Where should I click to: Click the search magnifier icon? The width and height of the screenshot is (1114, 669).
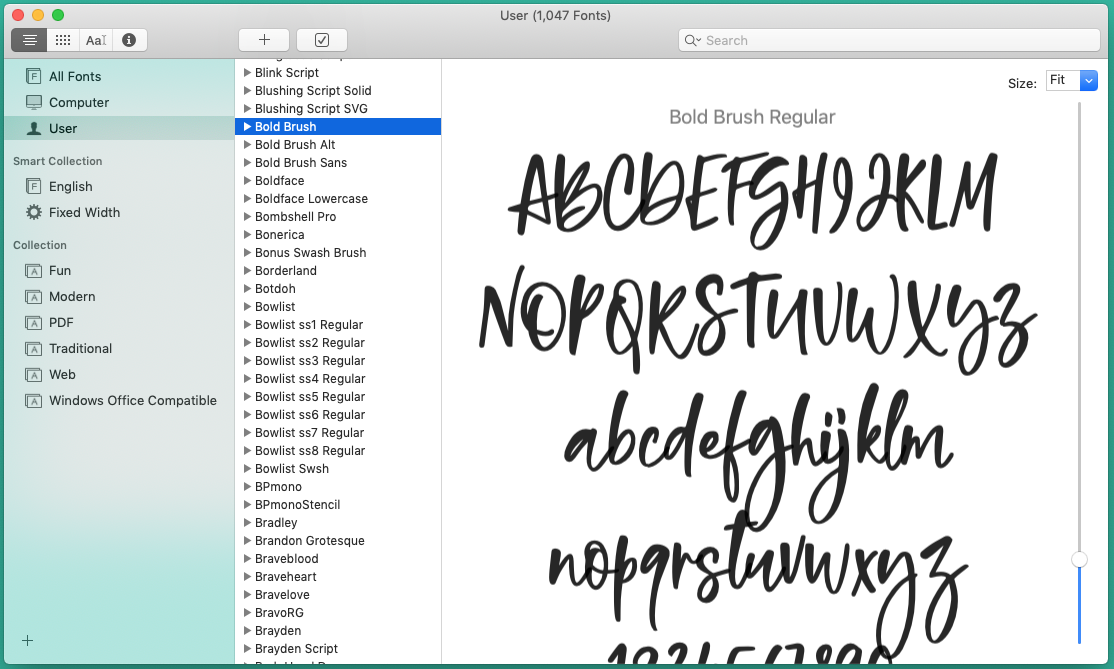pyautogui.click(x=691, y=40)
